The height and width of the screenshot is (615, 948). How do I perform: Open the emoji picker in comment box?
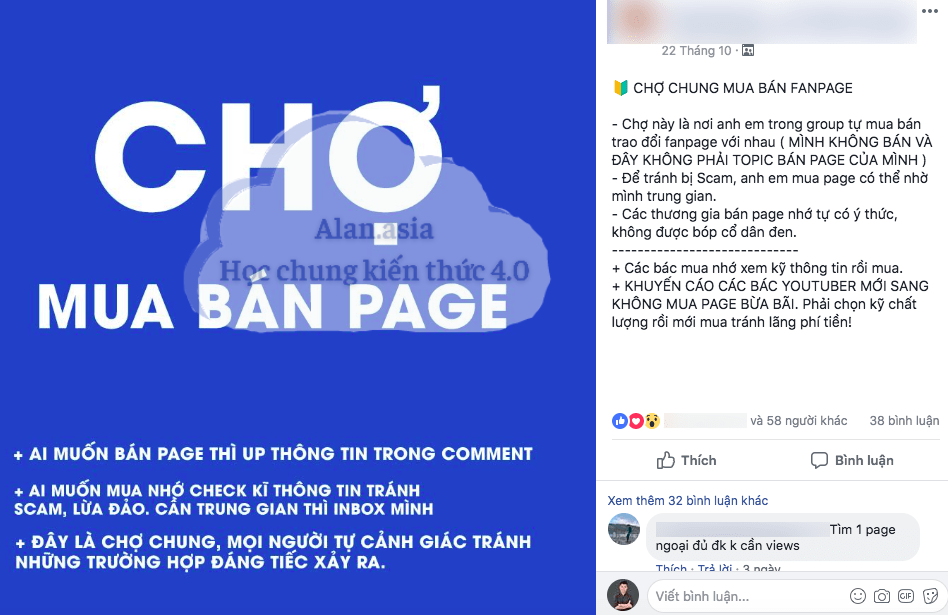coord(858,596)
